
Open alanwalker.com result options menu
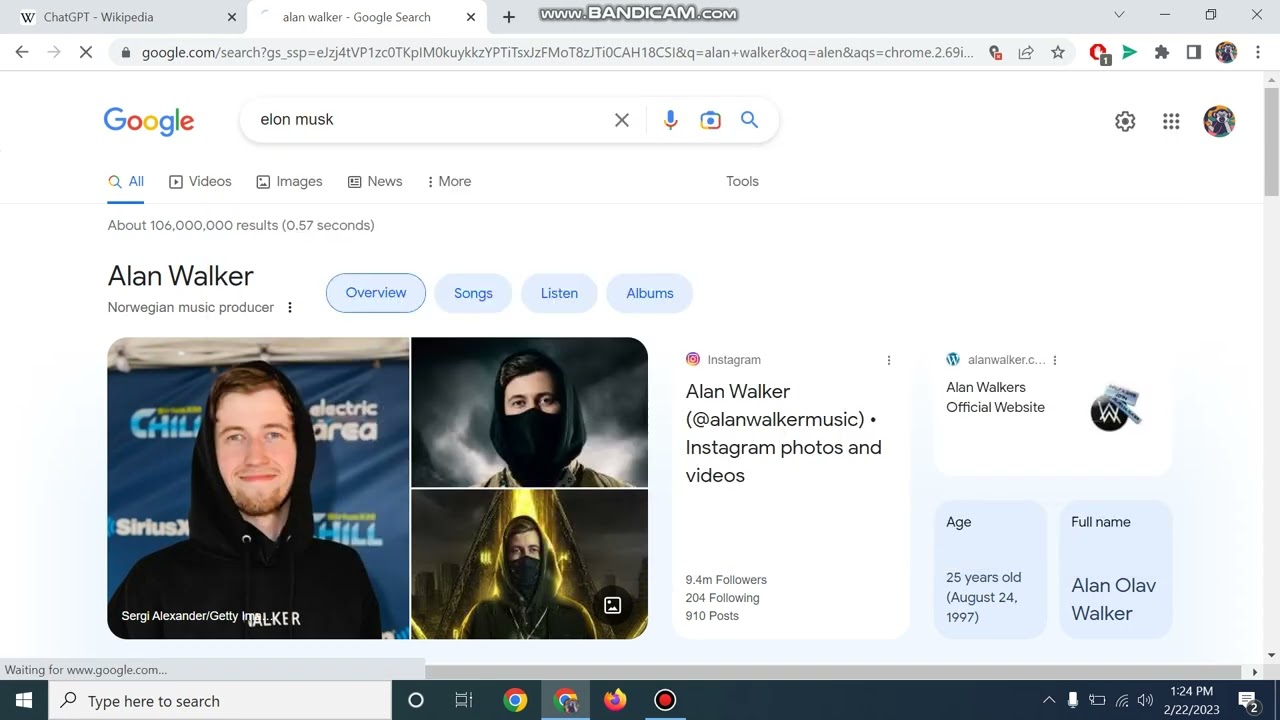click(x=1055, y=360)
